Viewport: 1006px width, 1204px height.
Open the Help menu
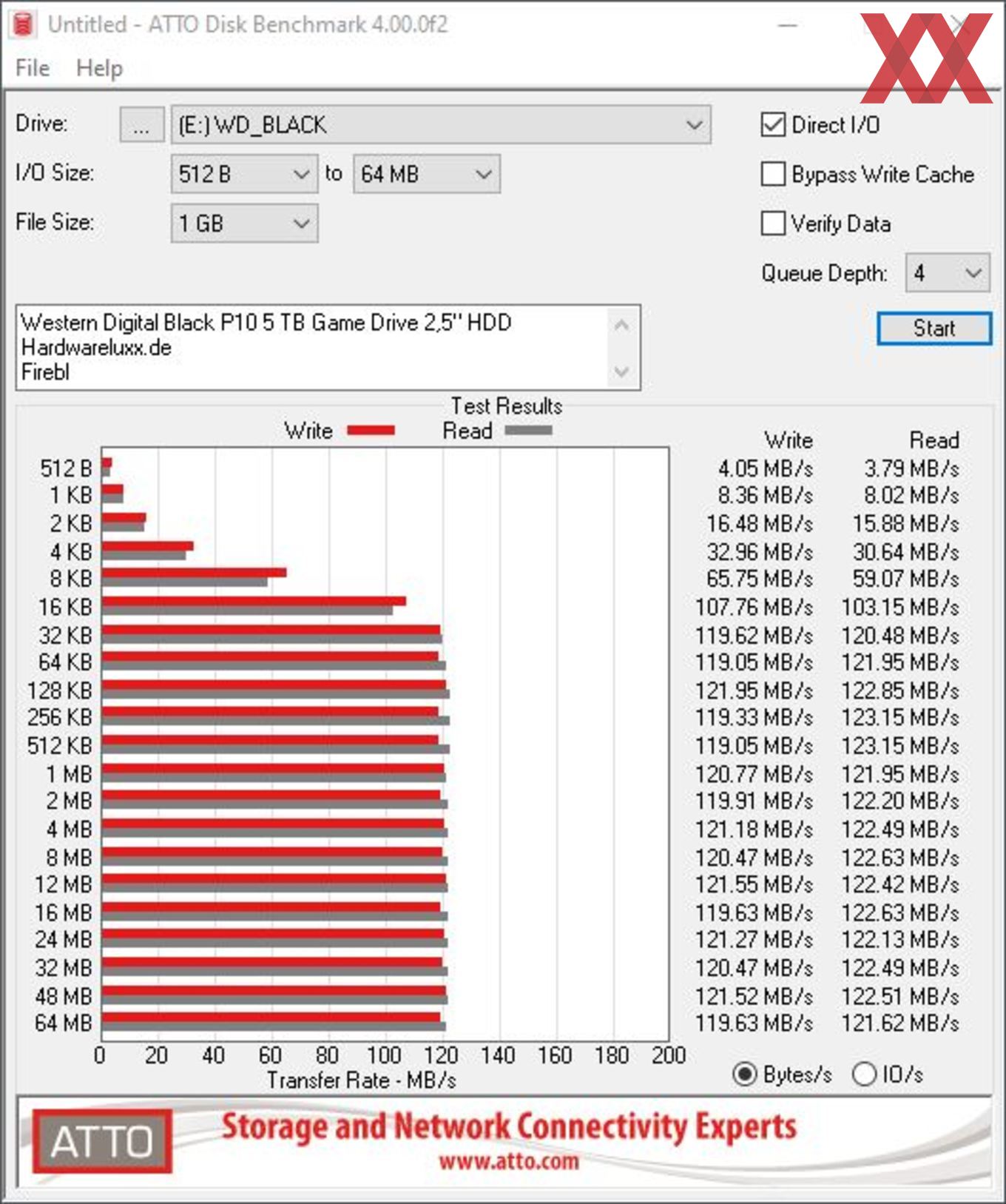click(99, 68)
